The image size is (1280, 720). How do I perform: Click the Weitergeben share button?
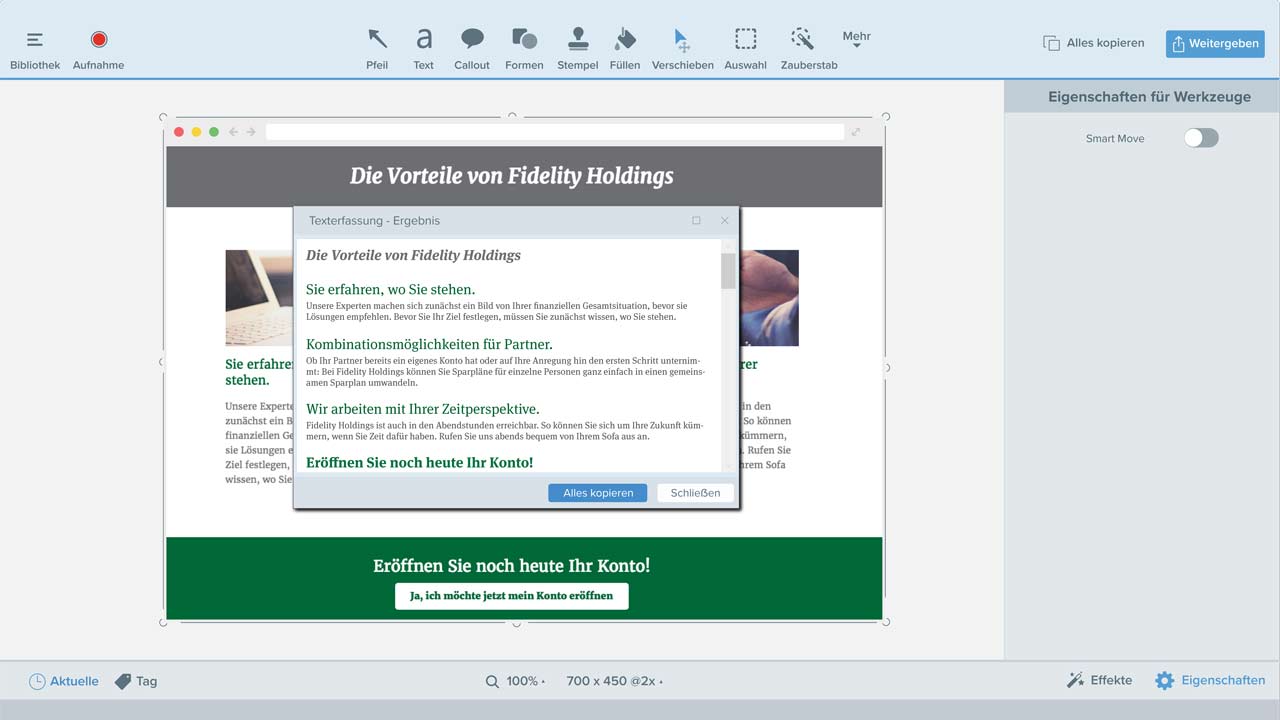point(1215,44)
